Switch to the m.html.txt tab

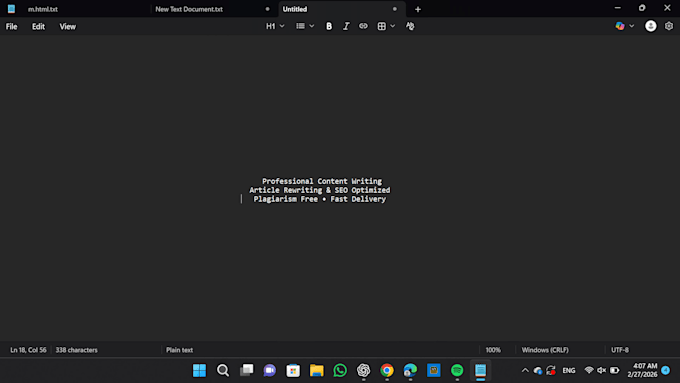coord(42,9)
